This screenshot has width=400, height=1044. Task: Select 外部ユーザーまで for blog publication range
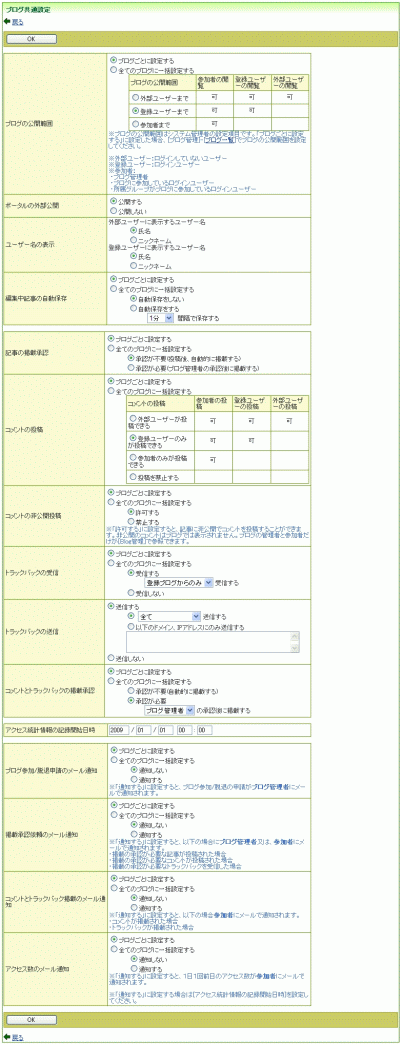coord(134,97)
